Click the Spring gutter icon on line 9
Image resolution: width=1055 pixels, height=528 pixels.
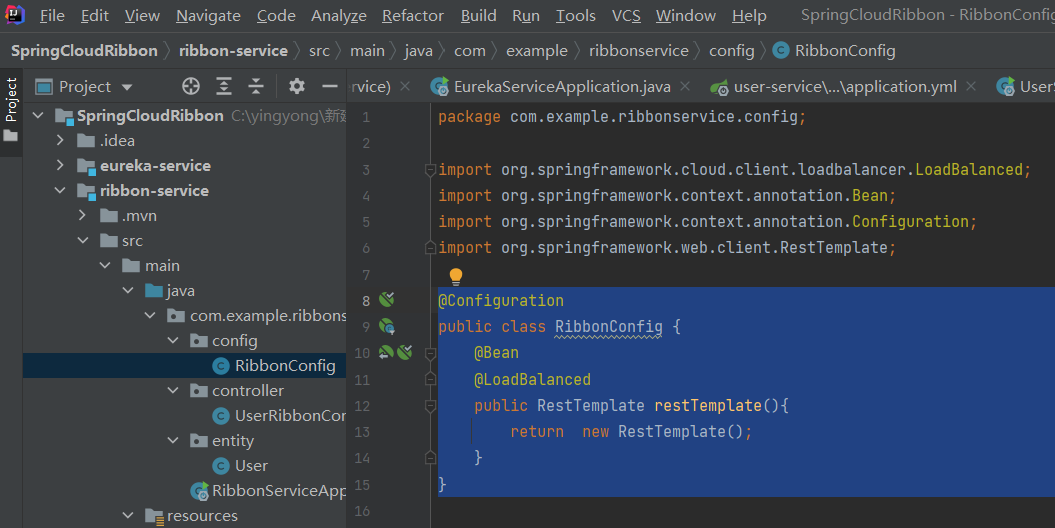tap(387, 326)
